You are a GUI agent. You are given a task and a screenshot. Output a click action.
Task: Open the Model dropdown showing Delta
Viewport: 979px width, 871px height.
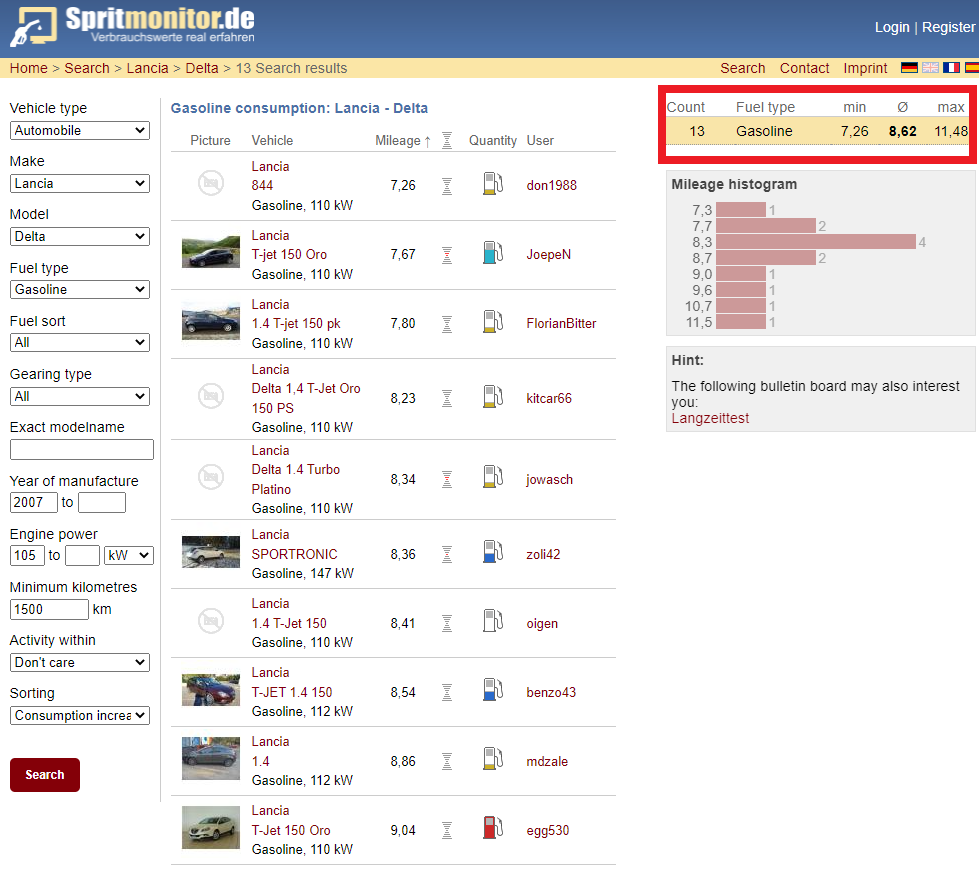click(x=80, y=237)
